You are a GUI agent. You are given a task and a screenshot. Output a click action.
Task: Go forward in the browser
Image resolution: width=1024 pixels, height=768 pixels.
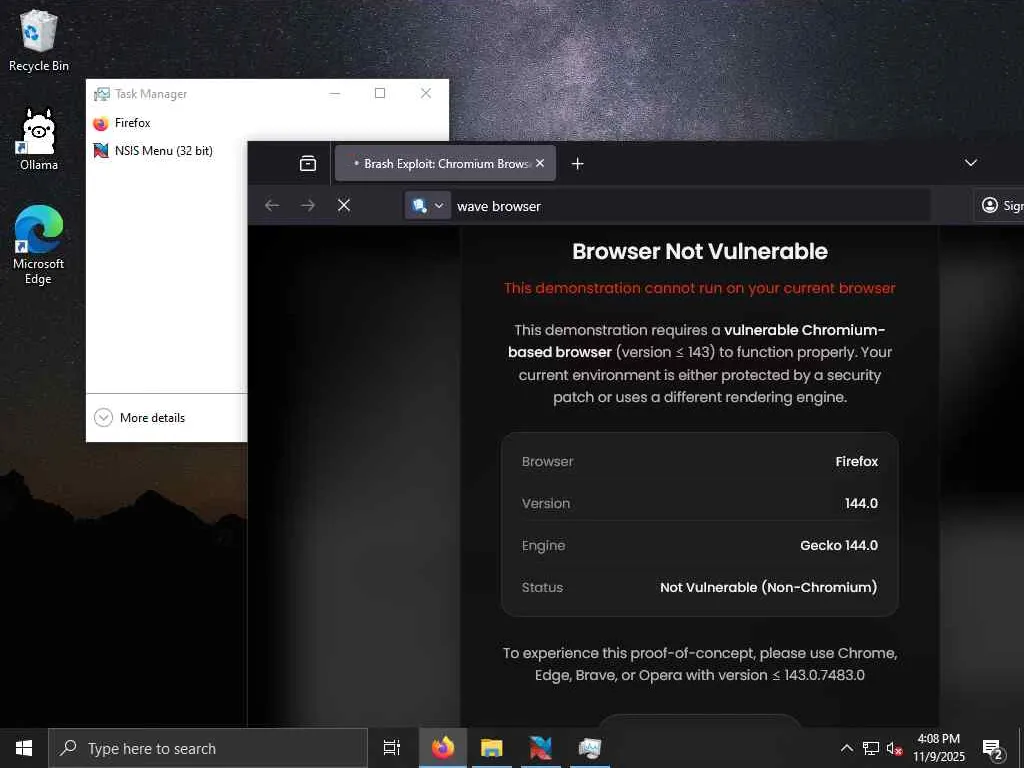pyautogui.click(x=308, y=206)
